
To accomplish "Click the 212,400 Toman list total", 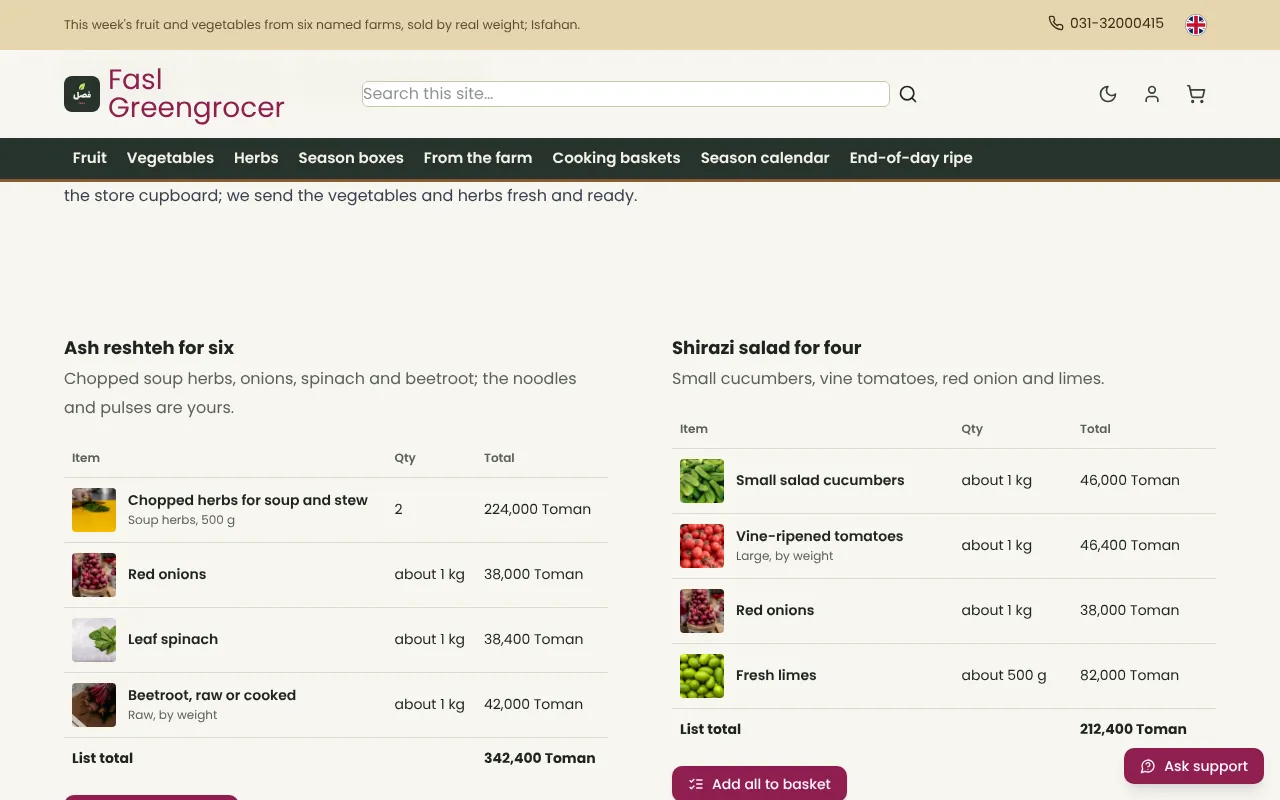I will click(1133, 729).
